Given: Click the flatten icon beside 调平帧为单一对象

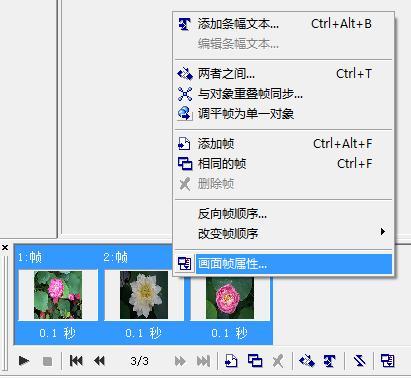Looking at the screenshot, I should 185,114.
